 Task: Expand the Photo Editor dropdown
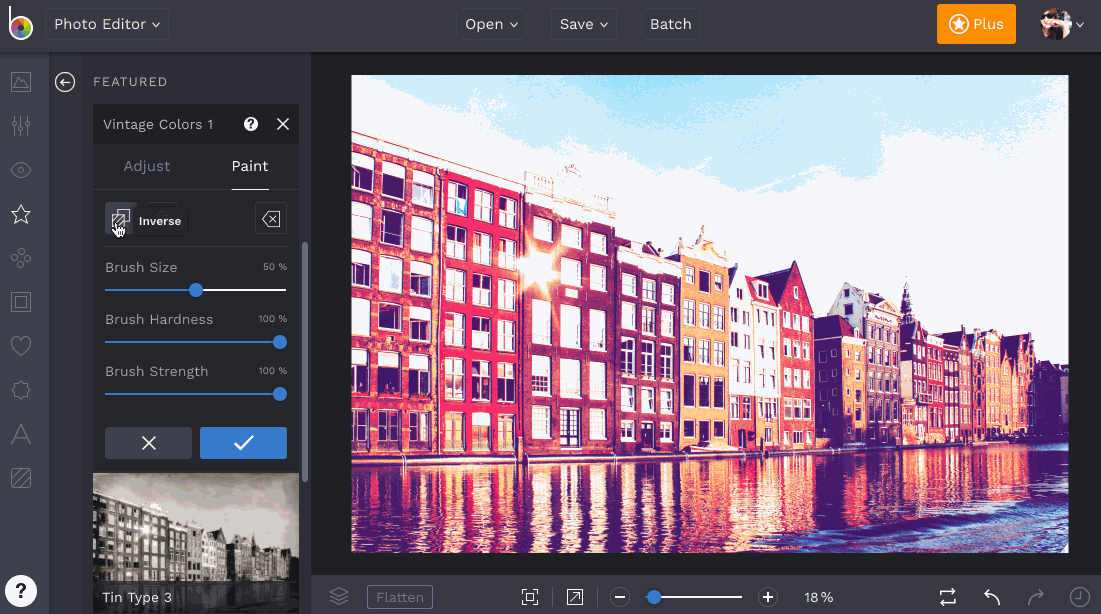[x=107, y=24]
